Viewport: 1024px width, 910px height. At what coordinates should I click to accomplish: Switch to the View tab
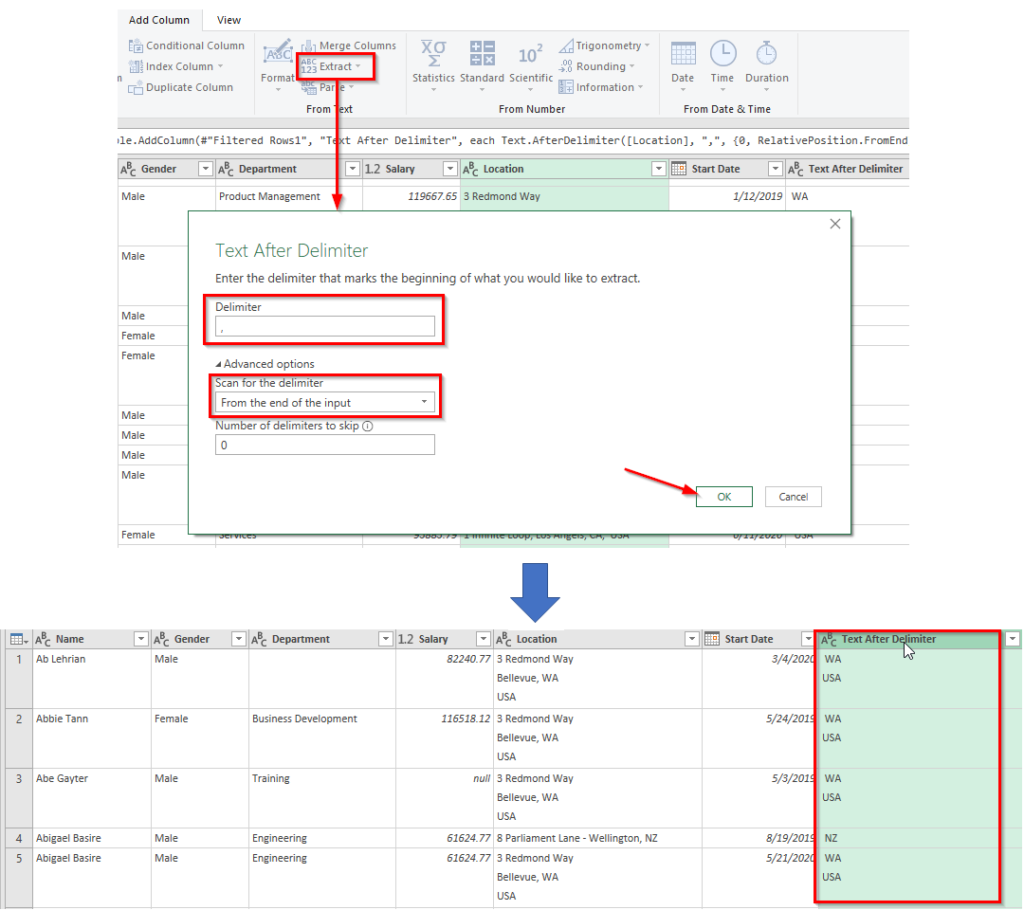[229, 20]
